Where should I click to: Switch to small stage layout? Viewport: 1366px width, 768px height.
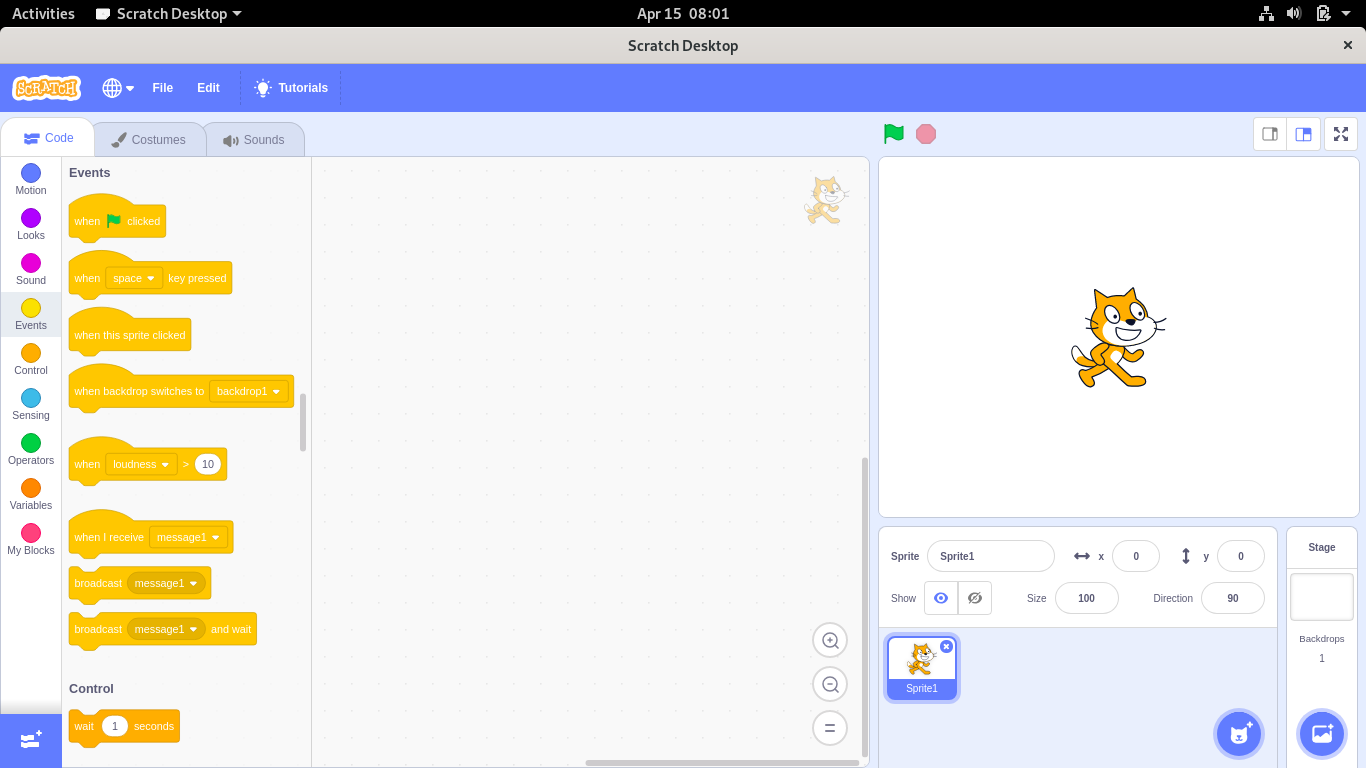click(1270, 134)
